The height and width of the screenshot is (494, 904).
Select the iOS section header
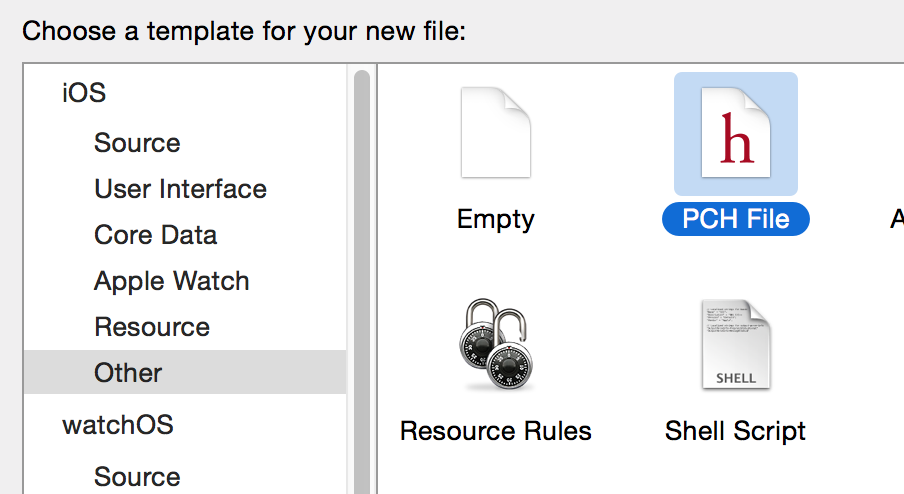pyautogui.click(x=84, y=92)
